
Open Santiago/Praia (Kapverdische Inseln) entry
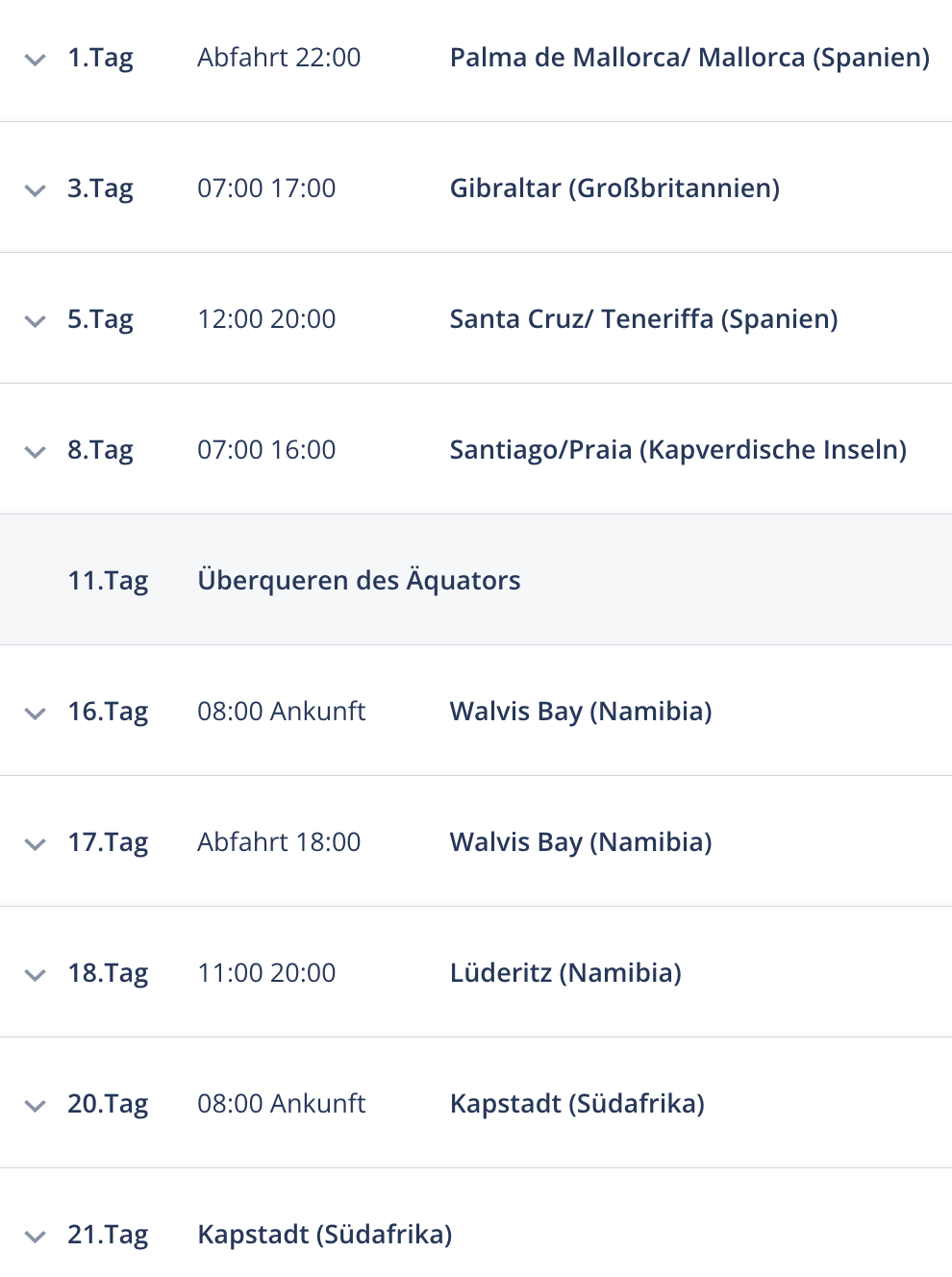[678, 450]
